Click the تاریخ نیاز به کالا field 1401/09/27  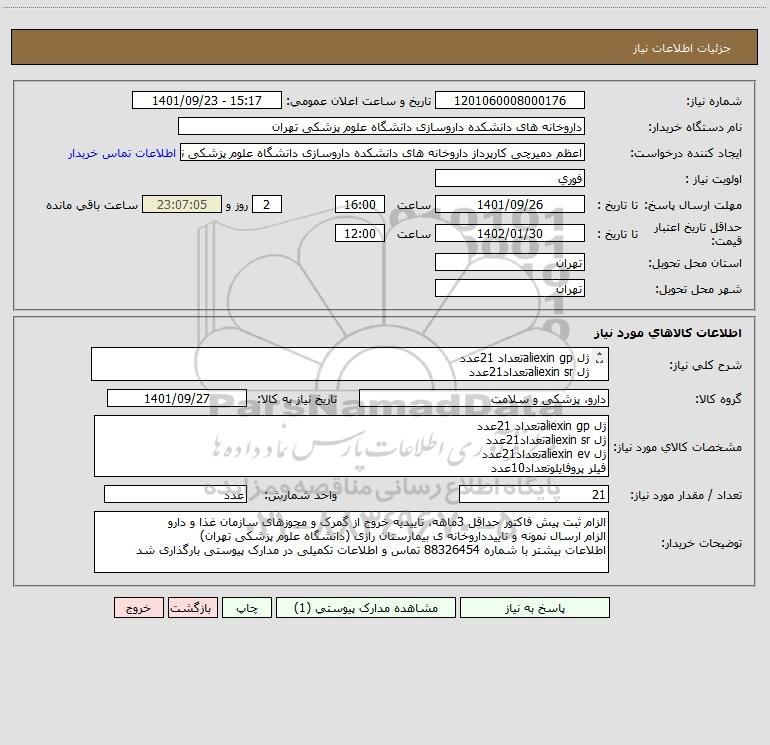click(x=177, y=398)
